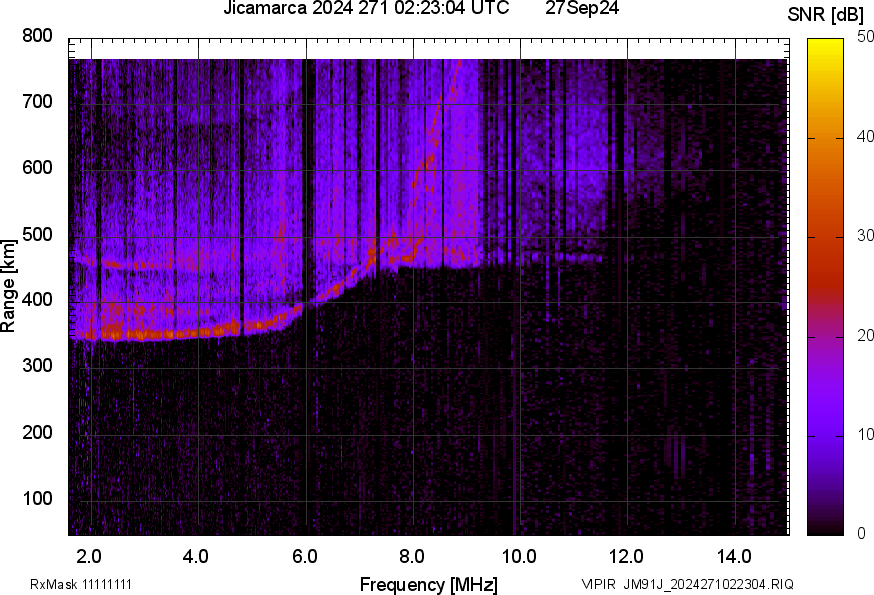Click the 8.0 frequency tick label
The image size is (874, 595).
[x=412, y=555]
